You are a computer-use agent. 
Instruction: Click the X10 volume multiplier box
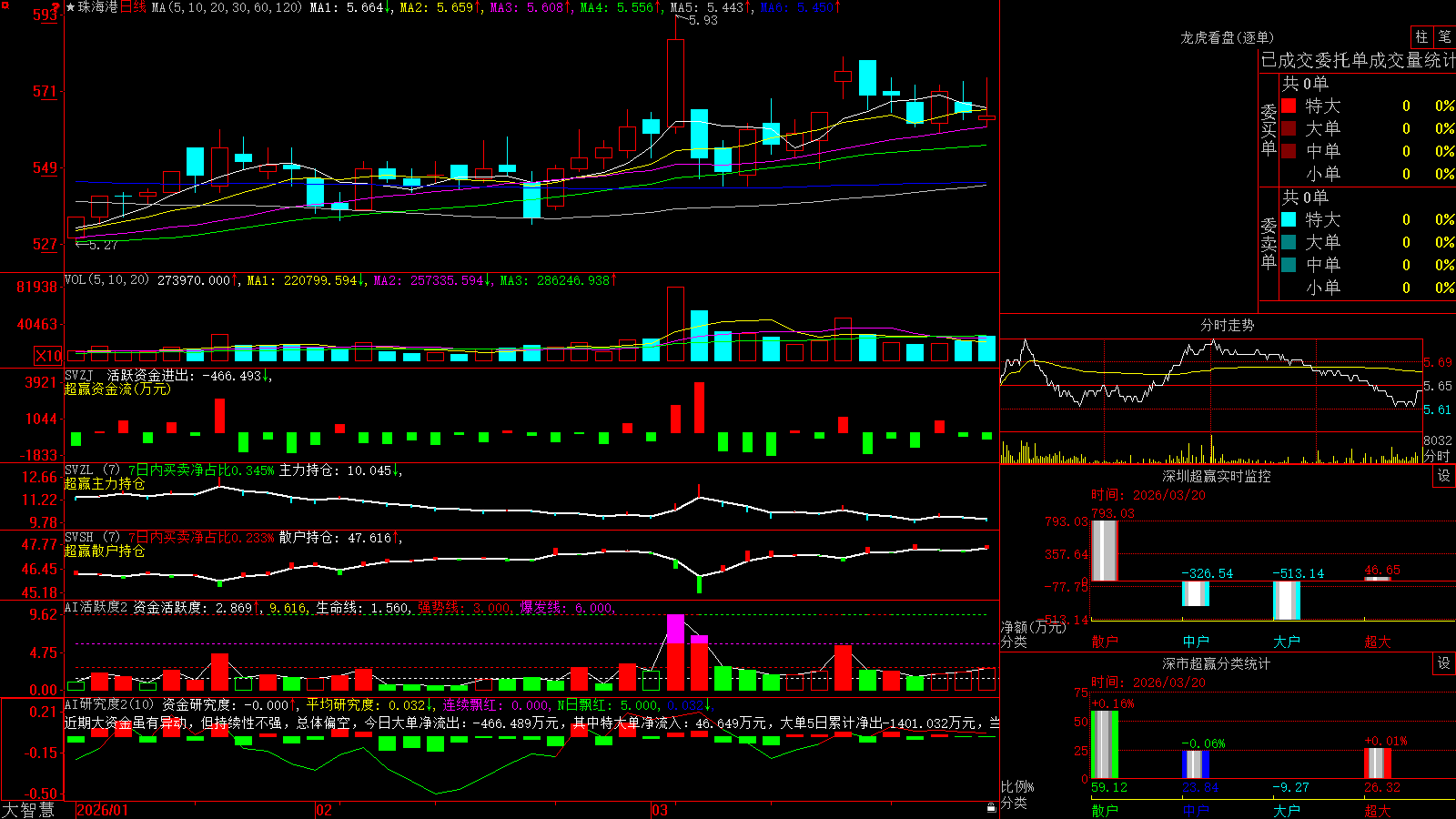tap(48, 356)
